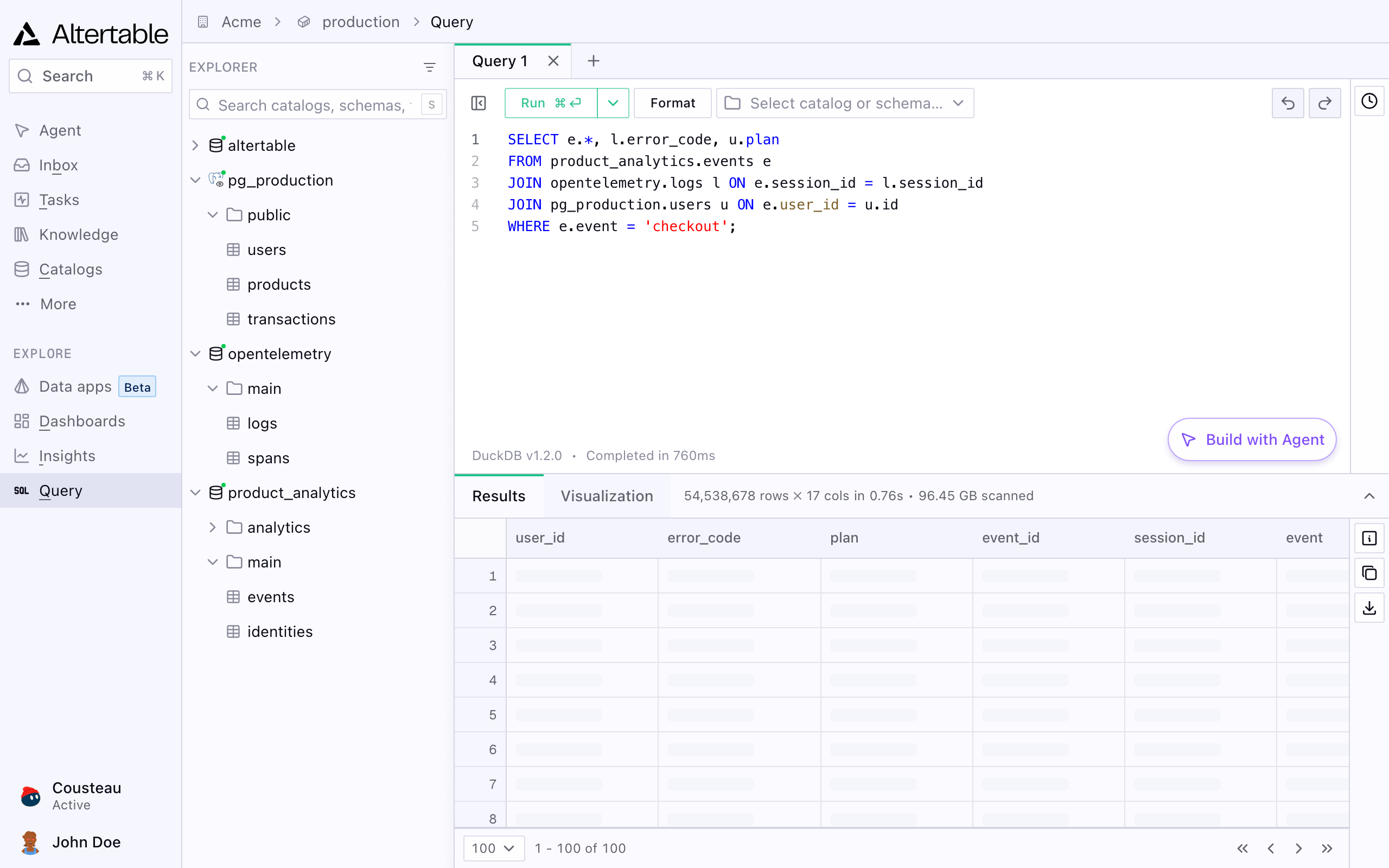This screenshot has width=1389, height=868.
Task: Go to last results page
Action: click(1327, 848)
